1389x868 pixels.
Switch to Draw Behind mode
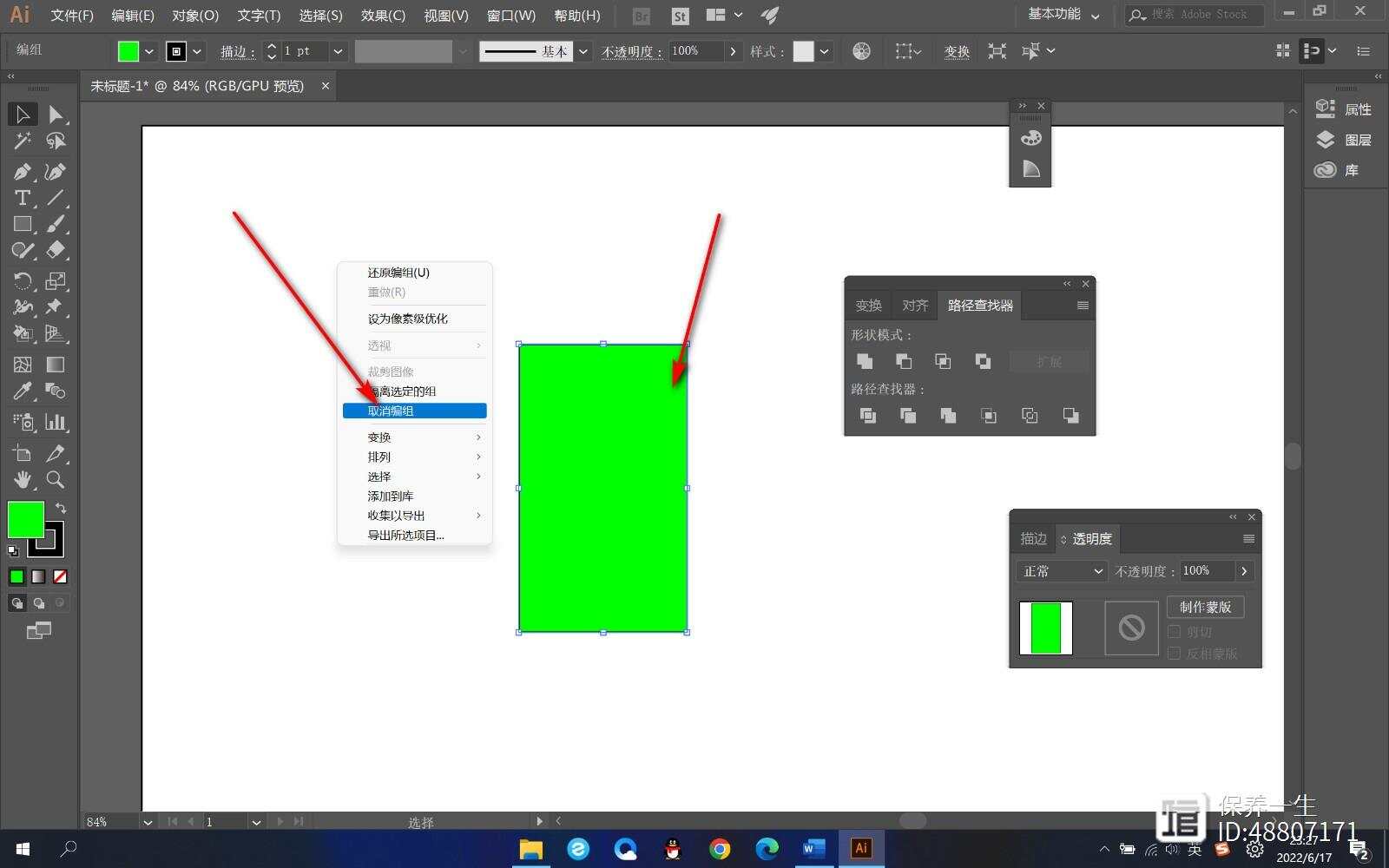coord(38,602)
